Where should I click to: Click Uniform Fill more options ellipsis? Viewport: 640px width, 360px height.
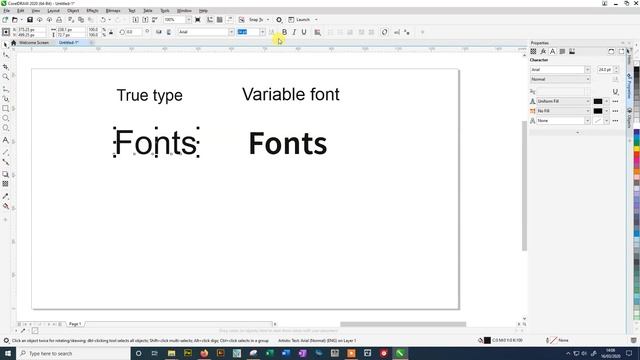tap(615, 101)
